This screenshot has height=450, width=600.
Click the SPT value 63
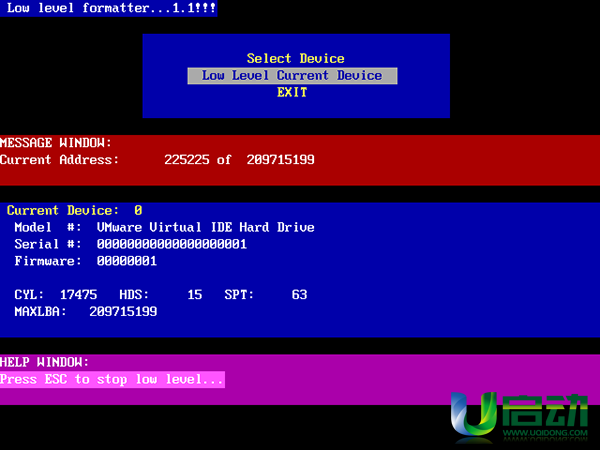tap(299, 295)
